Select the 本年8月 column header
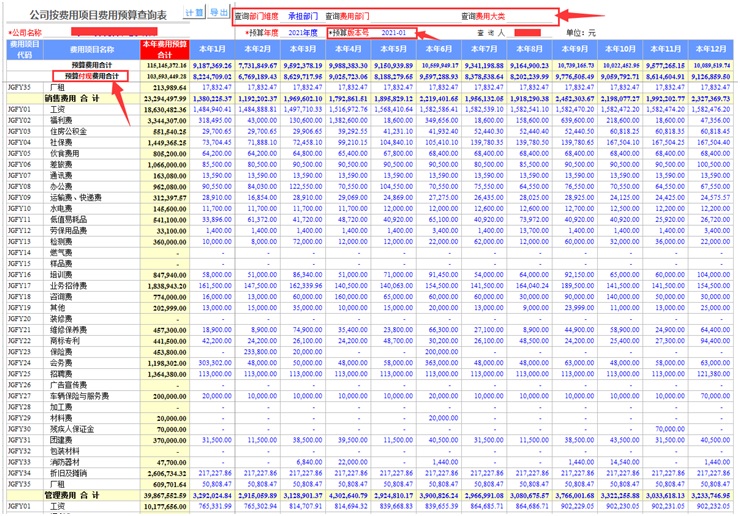This screenshot has height=516, width=740. click(530, 49)
